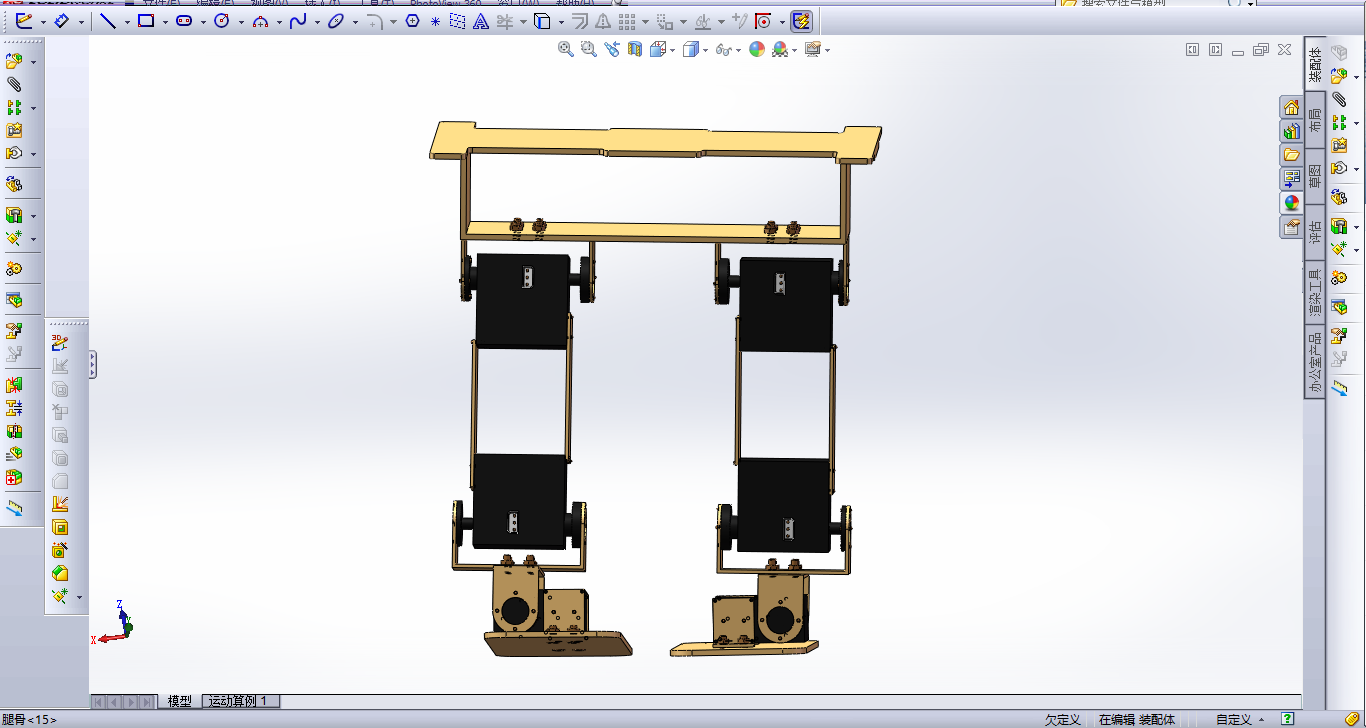
Task: Open File Explorer folder pane icon
Action: [x=1291, y=155]
